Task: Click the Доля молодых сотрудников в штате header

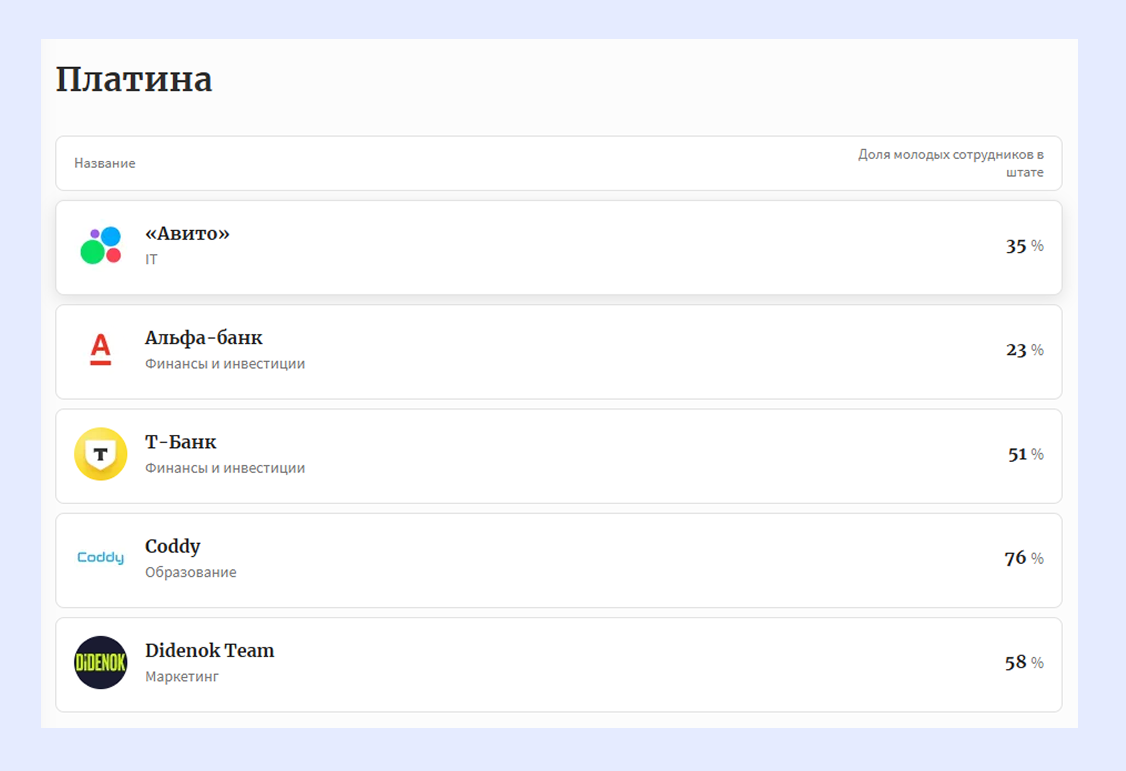Action: [x=951, y=163]
